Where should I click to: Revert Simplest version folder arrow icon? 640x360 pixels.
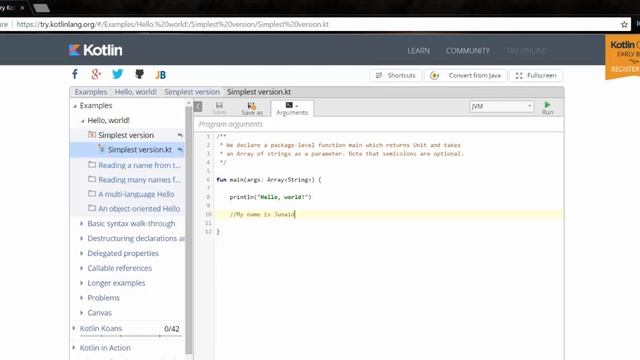click(180, 135)
